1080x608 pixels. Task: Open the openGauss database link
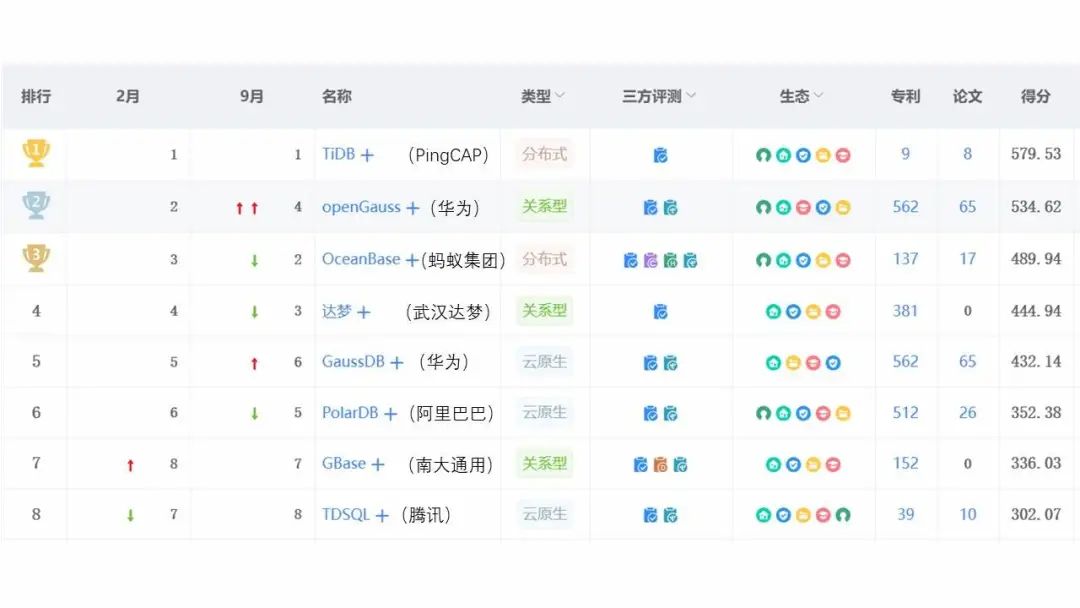[x=361, y=207]
